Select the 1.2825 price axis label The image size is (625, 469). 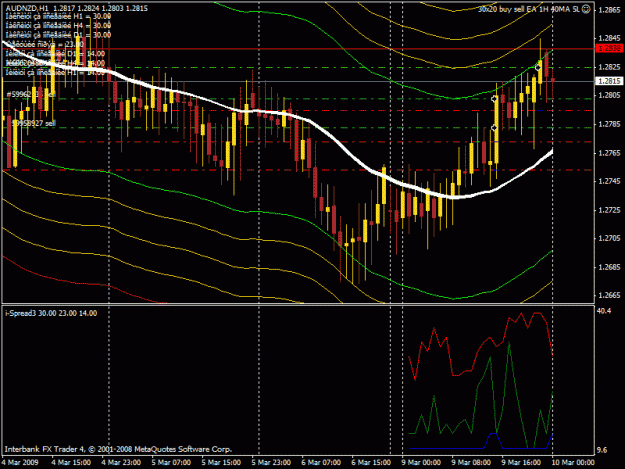(x=609, y=67)
